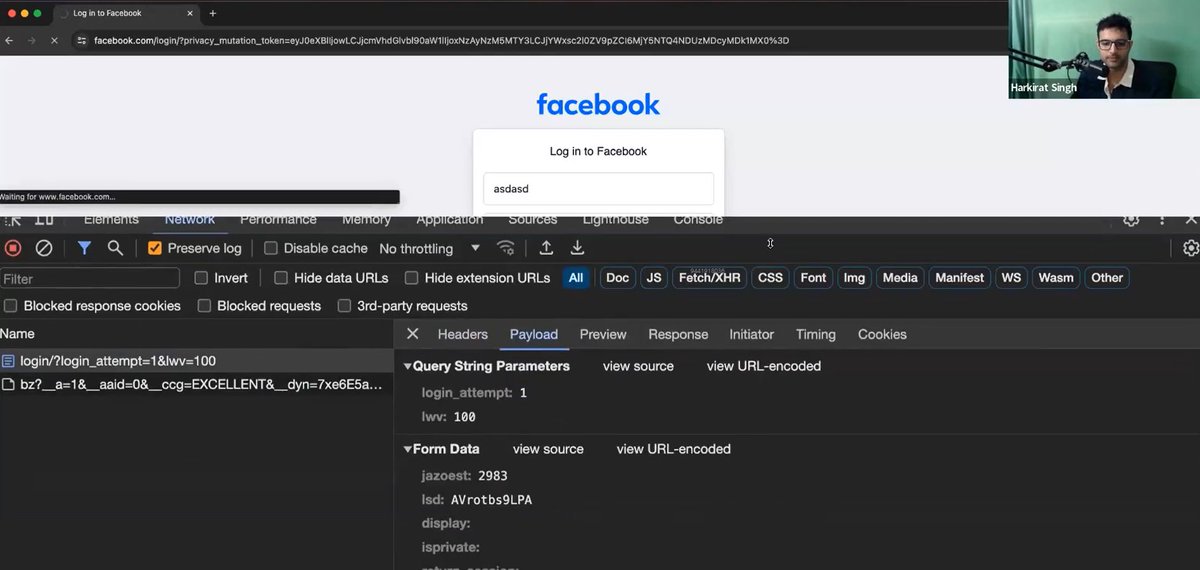Filter requests by CSS type
Screen dimensions: 1200x570
pos(770,278)
